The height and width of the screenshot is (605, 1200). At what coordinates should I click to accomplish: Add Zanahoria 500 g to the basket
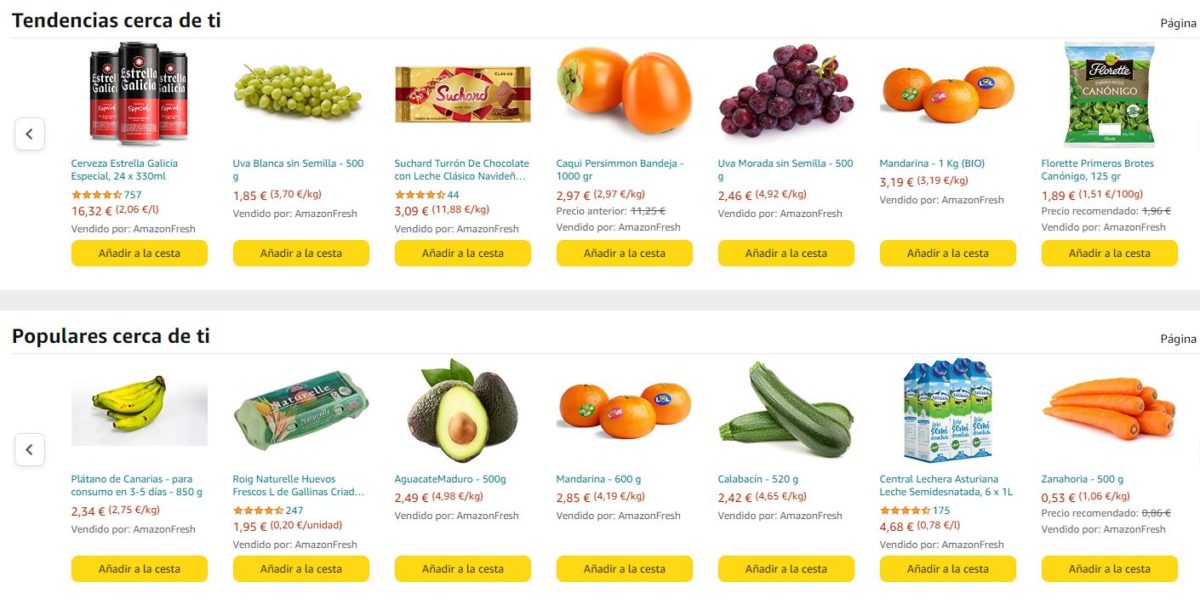point(1109,570)
